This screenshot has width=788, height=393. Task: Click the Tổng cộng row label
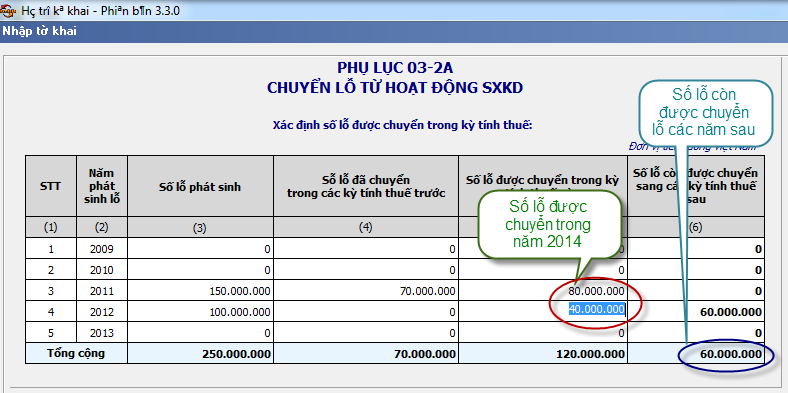(x=76, y=353)
